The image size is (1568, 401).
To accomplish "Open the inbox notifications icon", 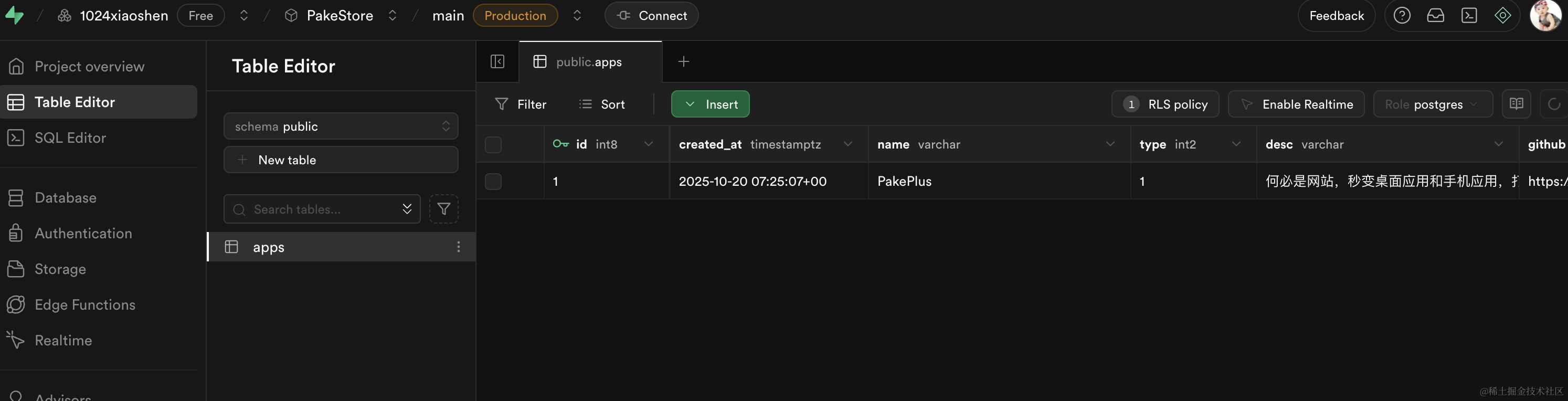I will [x=1435, y=15].
